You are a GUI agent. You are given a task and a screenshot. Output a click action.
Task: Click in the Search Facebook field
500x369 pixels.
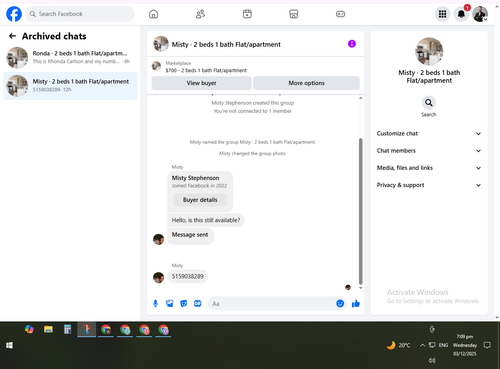(80, 14)
